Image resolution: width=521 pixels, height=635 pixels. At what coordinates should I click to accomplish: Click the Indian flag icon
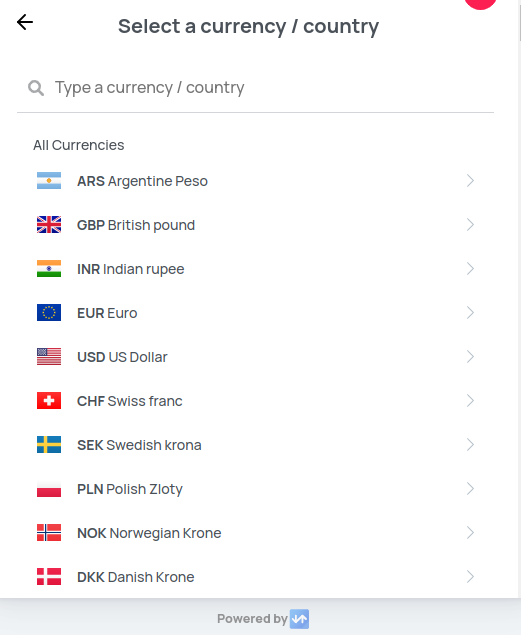49,268
